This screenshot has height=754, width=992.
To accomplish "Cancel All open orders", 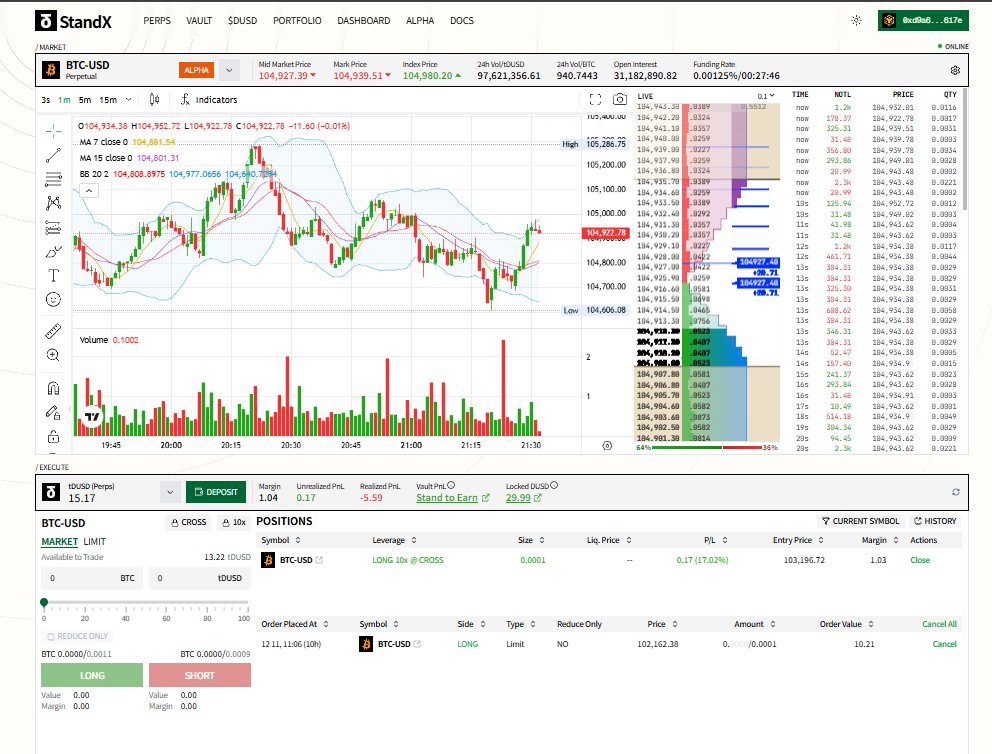I will pos(939,624).
